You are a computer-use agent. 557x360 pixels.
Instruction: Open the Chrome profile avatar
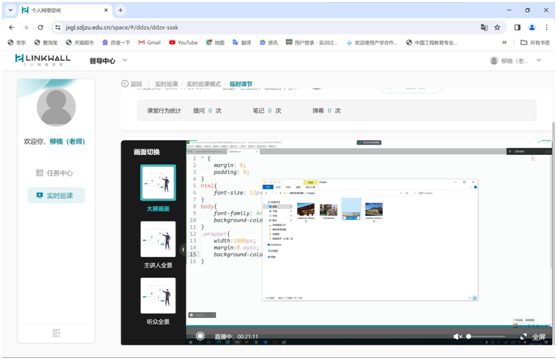[532, 27]
